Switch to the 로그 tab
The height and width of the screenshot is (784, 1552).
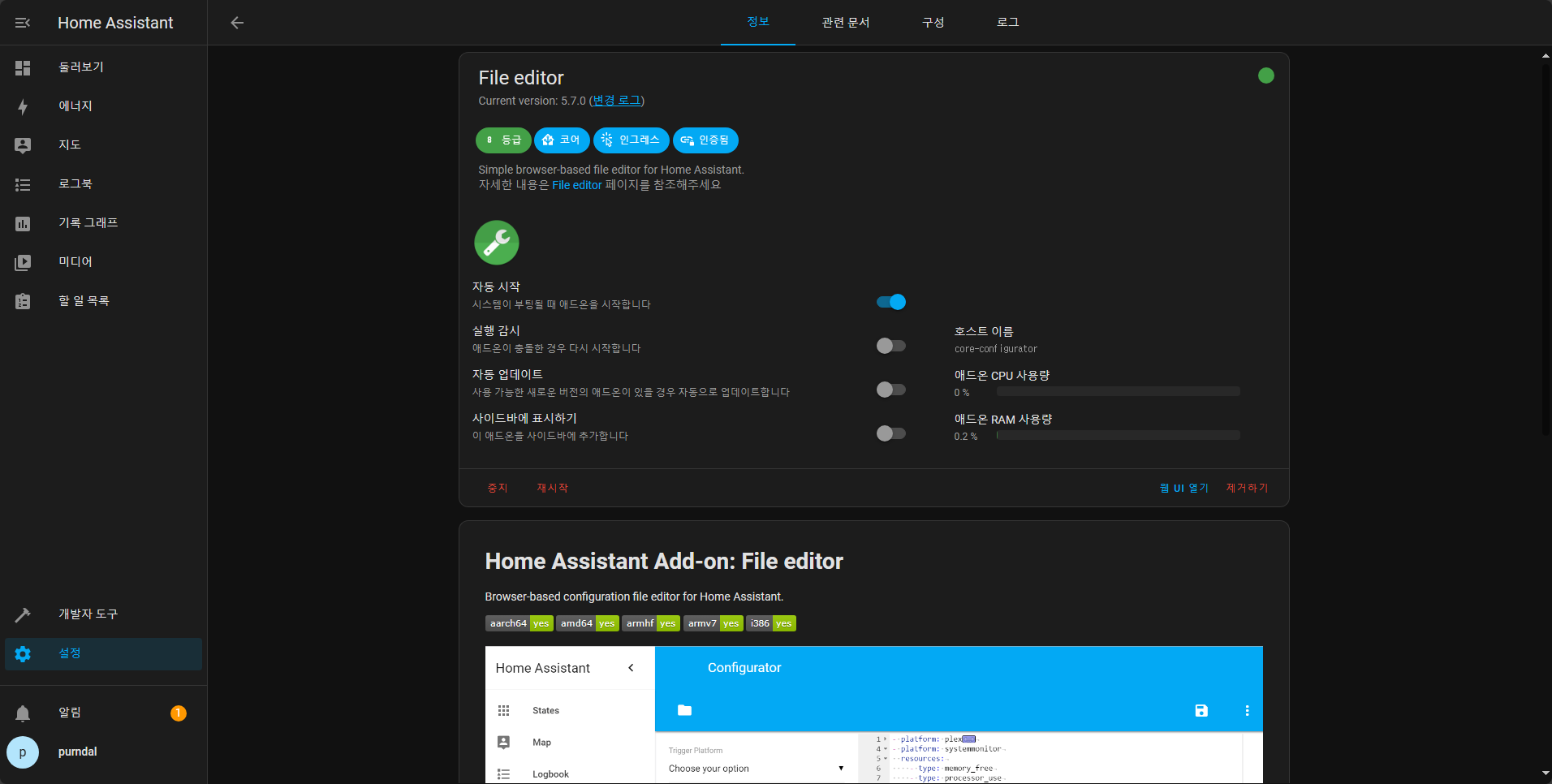[1008, 22]
